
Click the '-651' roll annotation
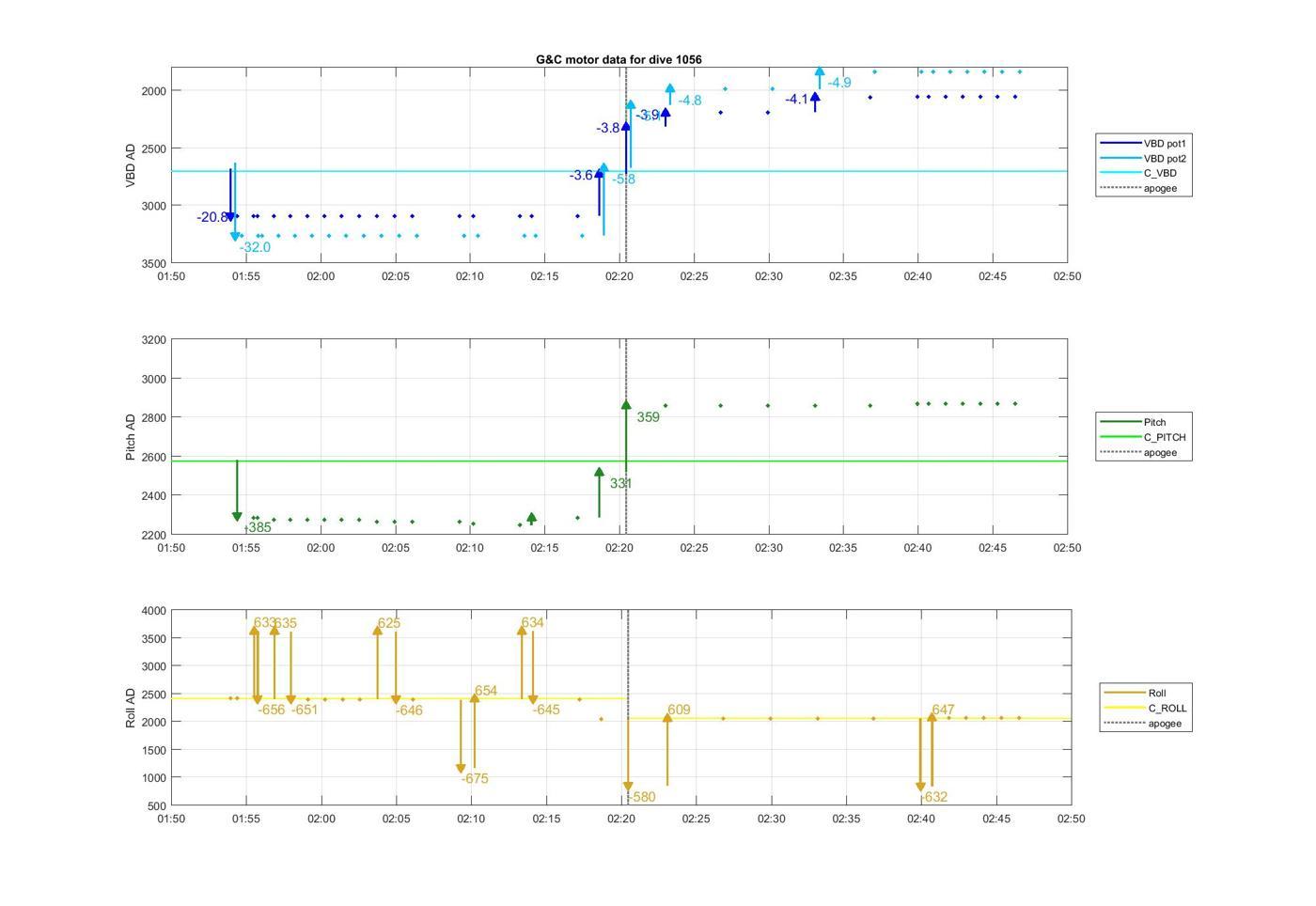(x=305, y=710)
